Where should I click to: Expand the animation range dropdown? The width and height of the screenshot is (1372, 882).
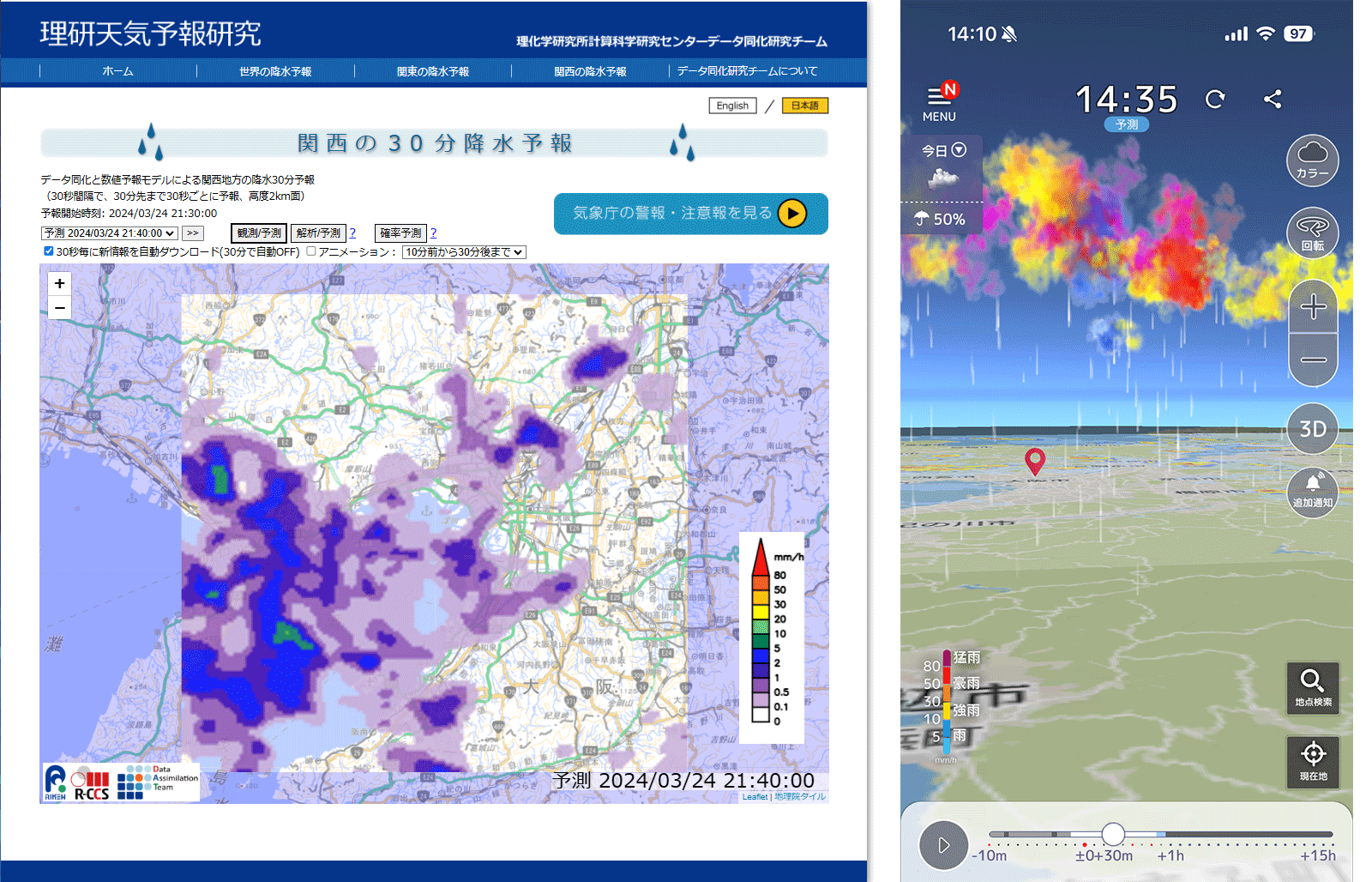coord(463,252)
